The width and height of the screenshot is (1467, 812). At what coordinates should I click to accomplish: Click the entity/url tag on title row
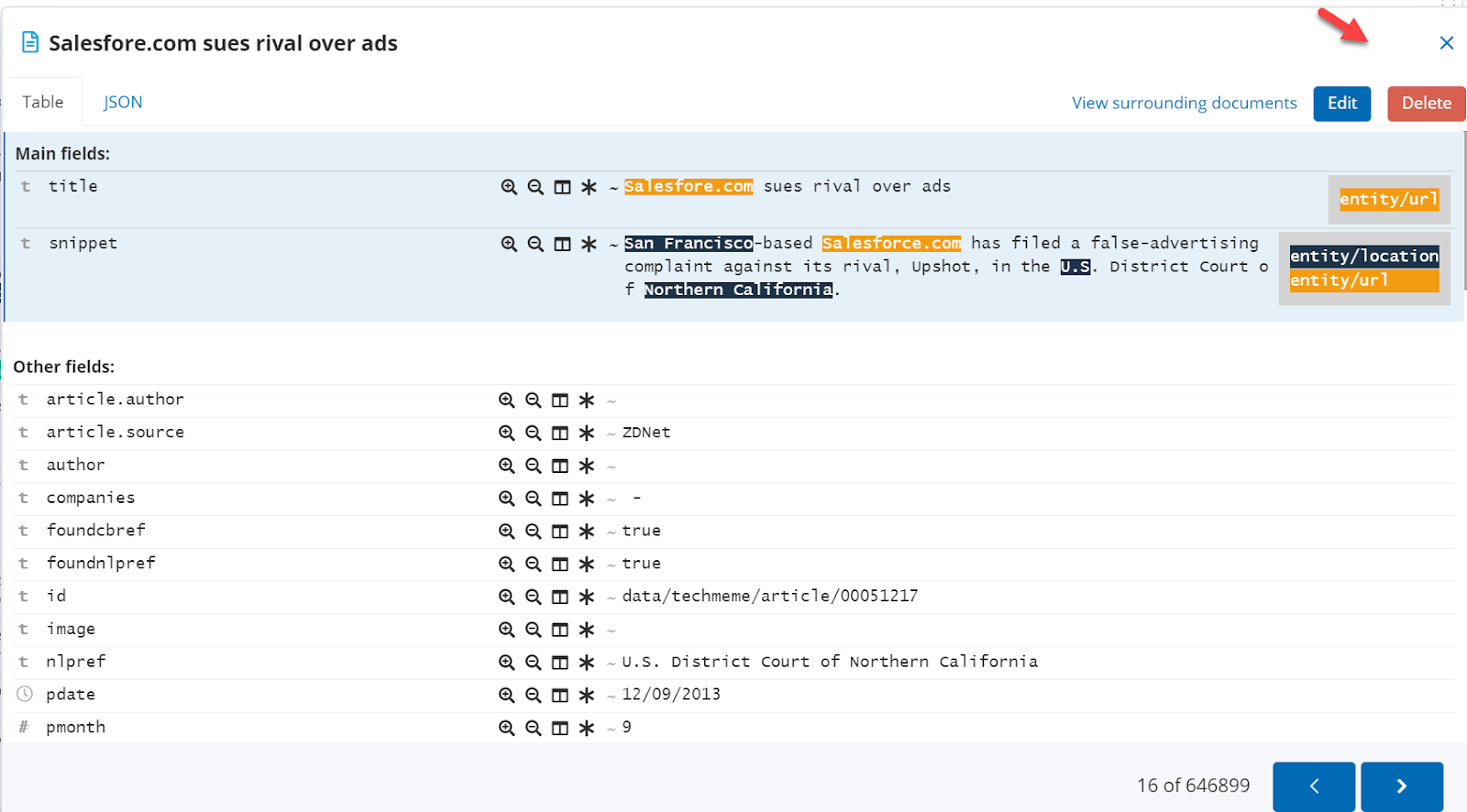[x=1388, y=199]
